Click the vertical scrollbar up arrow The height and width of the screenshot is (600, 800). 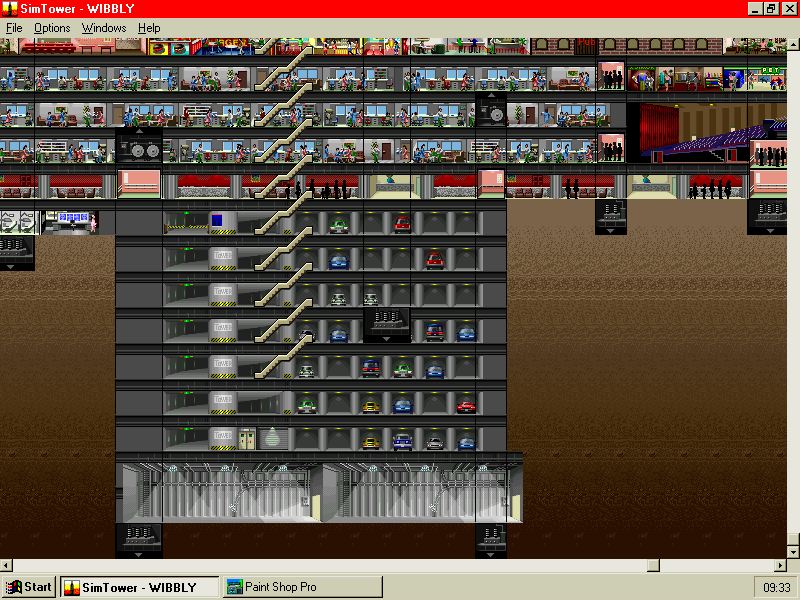(x=793, y=44)
